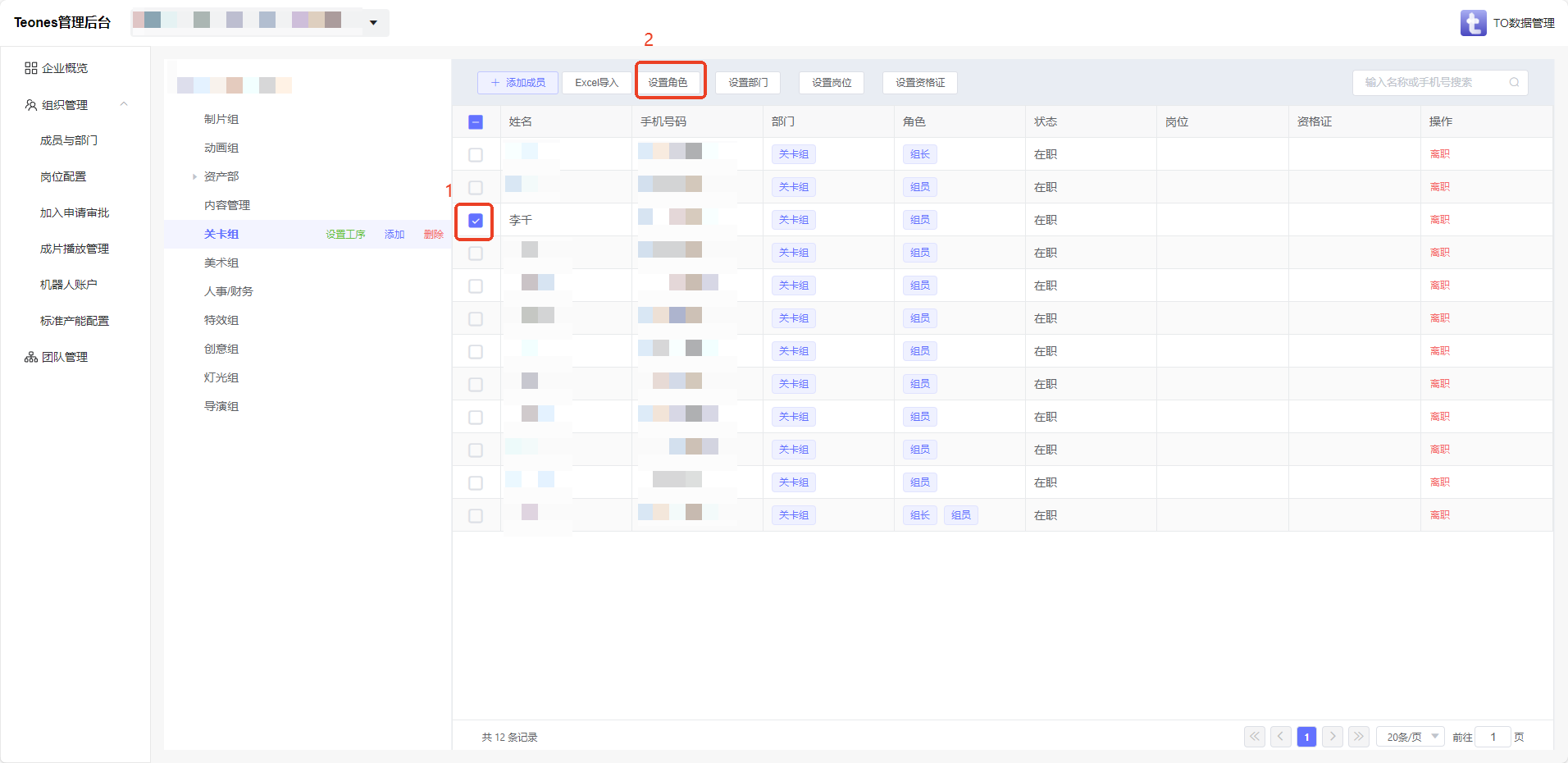Focus the name or phone search field

pyautogui.click(x=1431, y=82)
